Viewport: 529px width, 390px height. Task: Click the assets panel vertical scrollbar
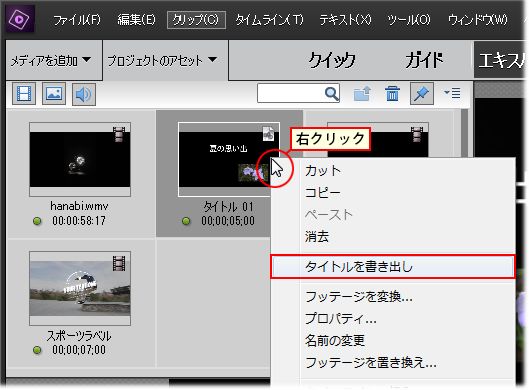(465, 133)
